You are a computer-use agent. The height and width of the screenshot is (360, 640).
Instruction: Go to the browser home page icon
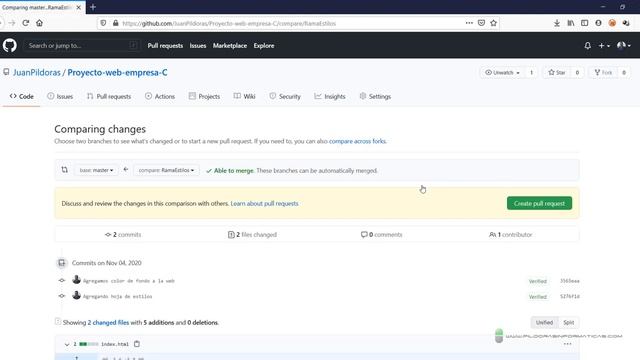pos(39,23)
